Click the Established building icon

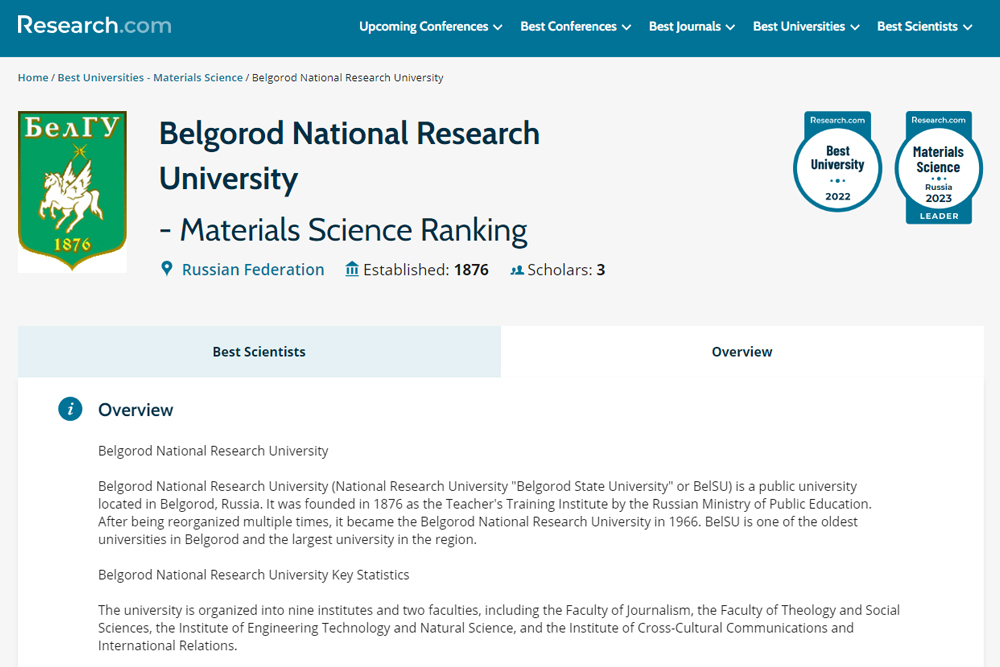coord(351,269)
